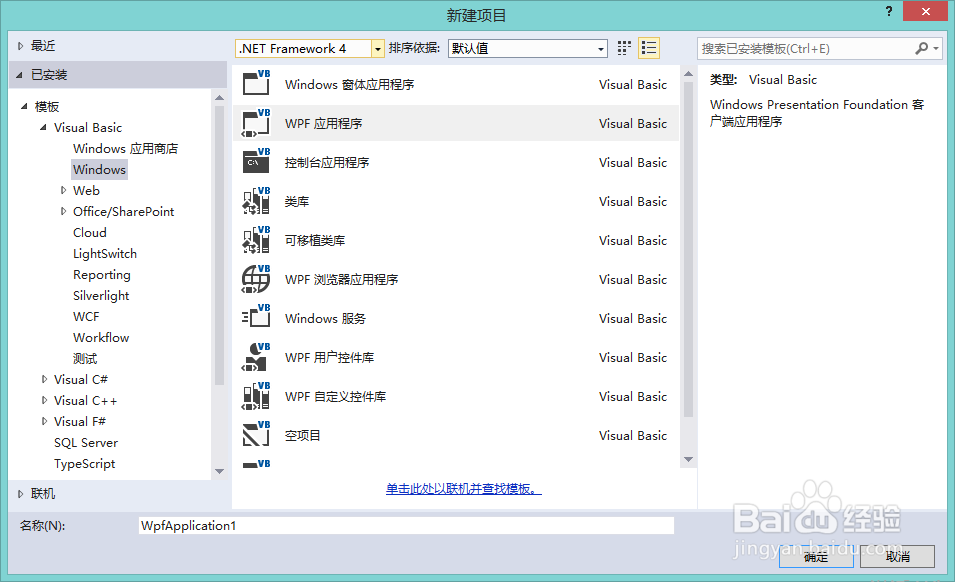Click the 单击此处以联机并查找模板 link

[x=463, y=488]
